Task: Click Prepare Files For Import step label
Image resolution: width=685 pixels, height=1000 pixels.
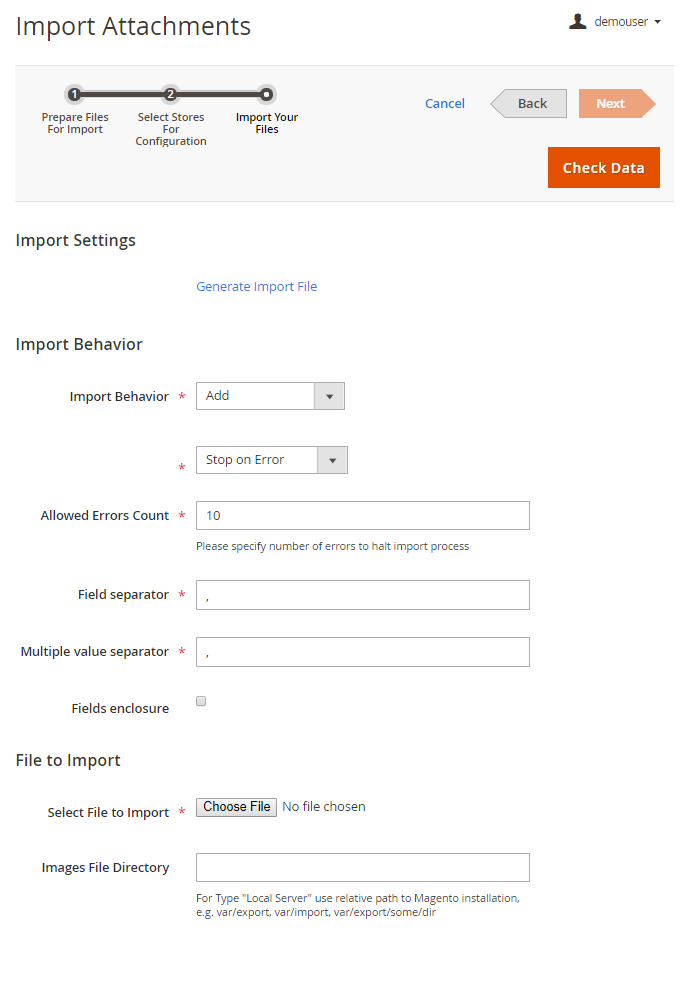Action: click(x=75, y=123)
